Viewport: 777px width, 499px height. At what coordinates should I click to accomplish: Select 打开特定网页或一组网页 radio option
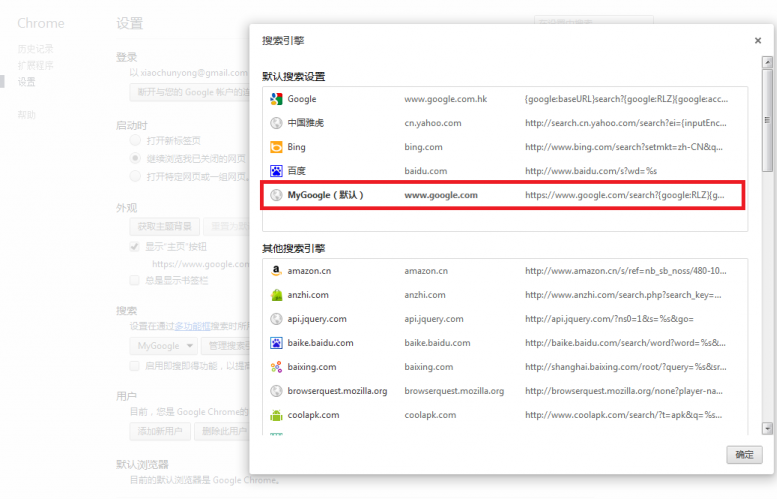pos(135,176)
